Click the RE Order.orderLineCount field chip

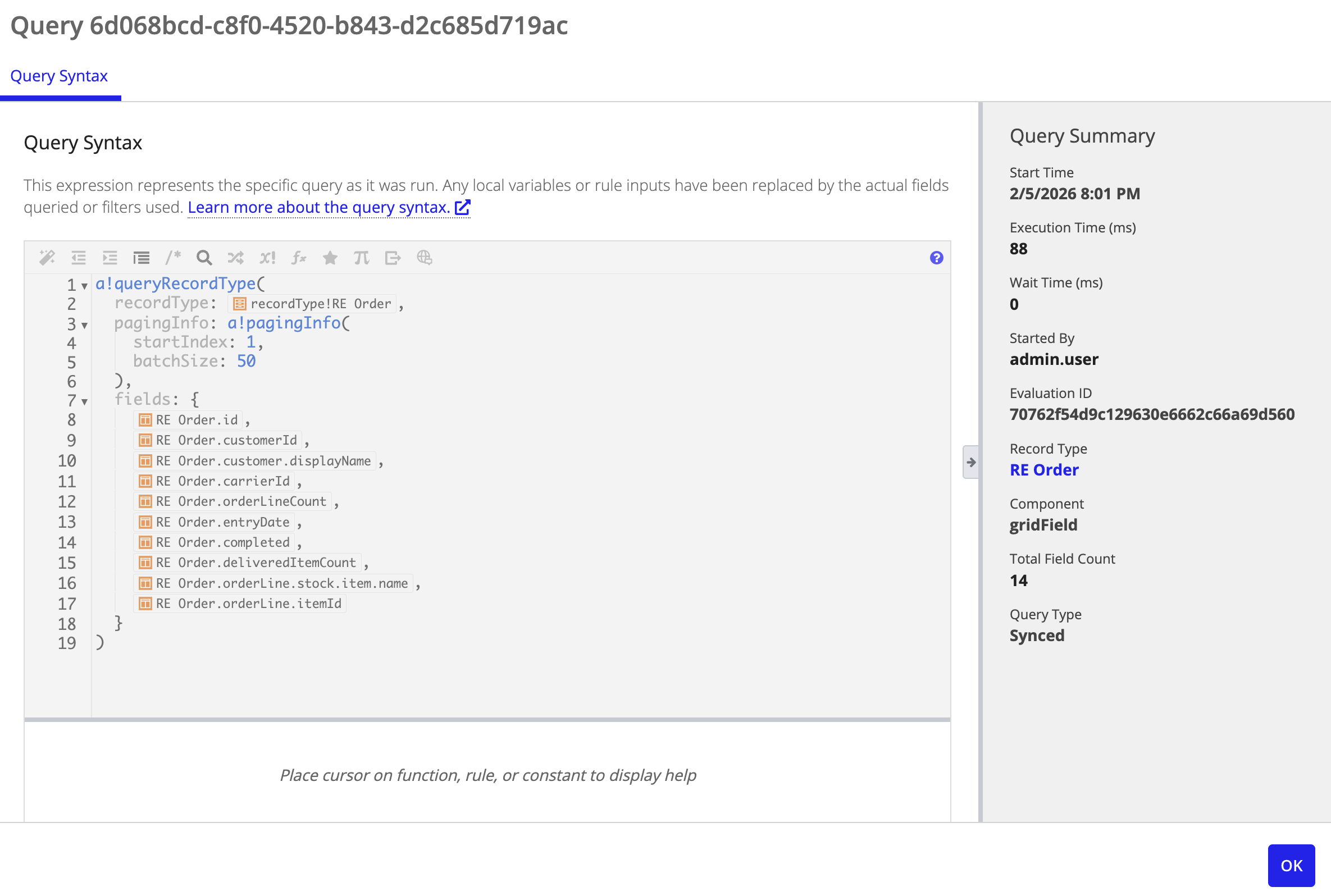pos(233,502)
